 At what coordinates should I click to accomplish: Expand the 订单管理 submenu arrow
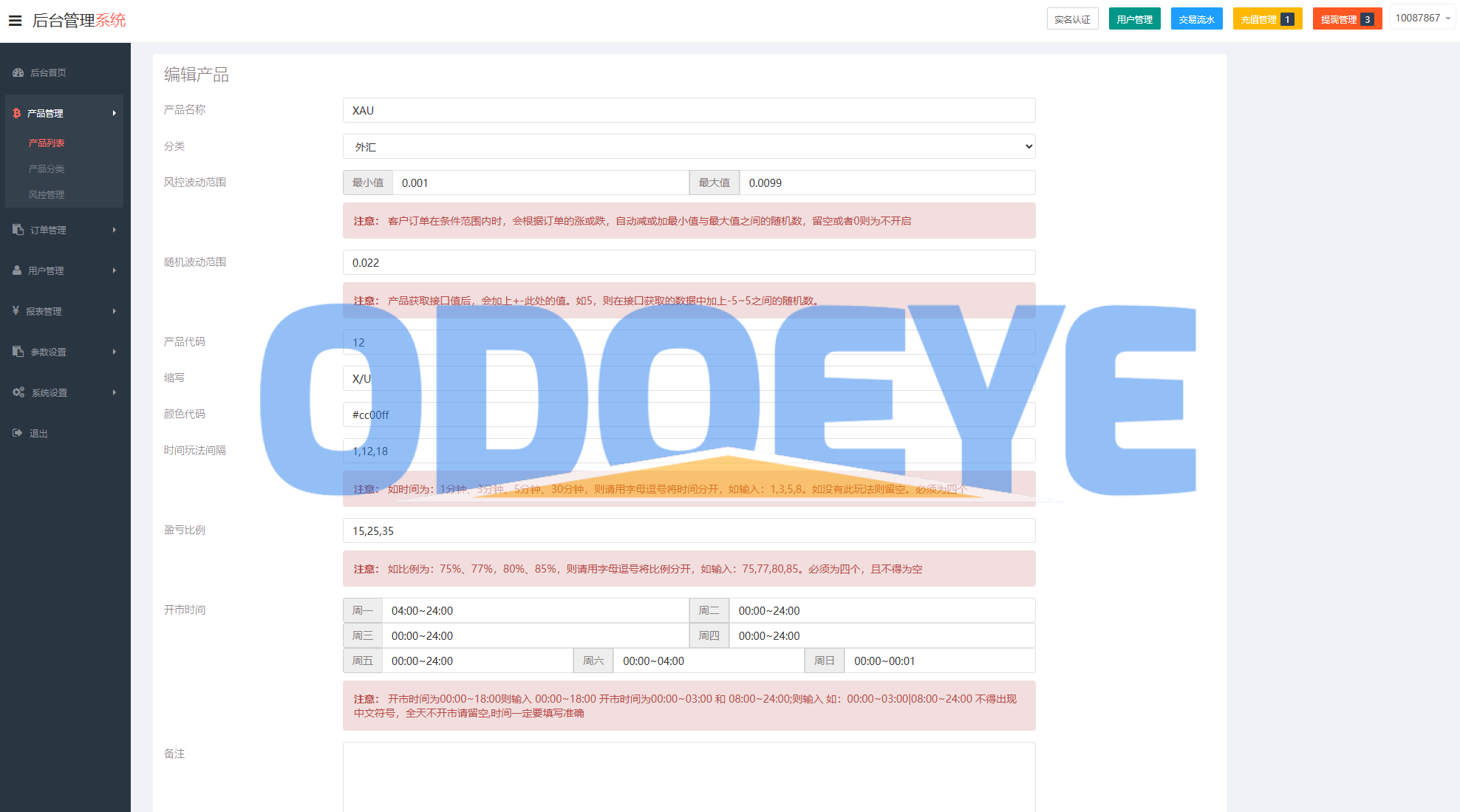click(x=115, y=230)
